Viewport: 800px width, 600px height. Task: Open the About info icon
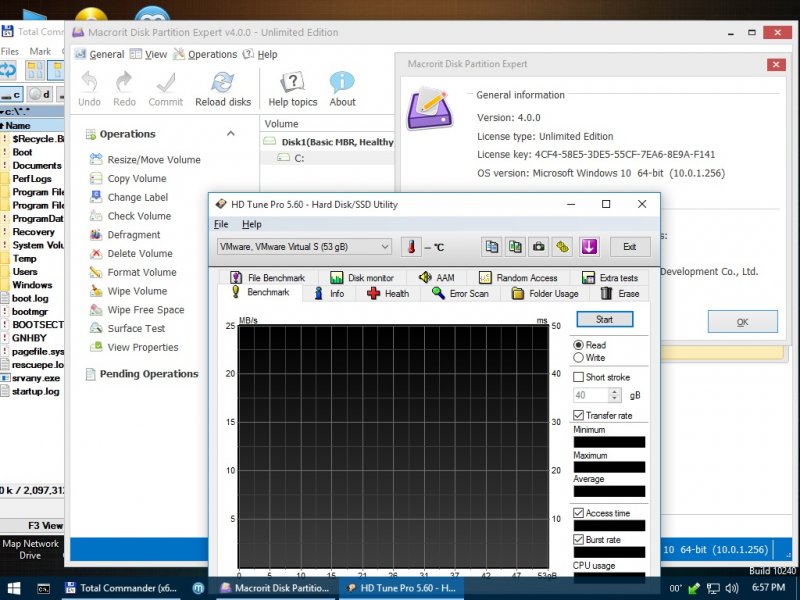(x=342, y=82)
